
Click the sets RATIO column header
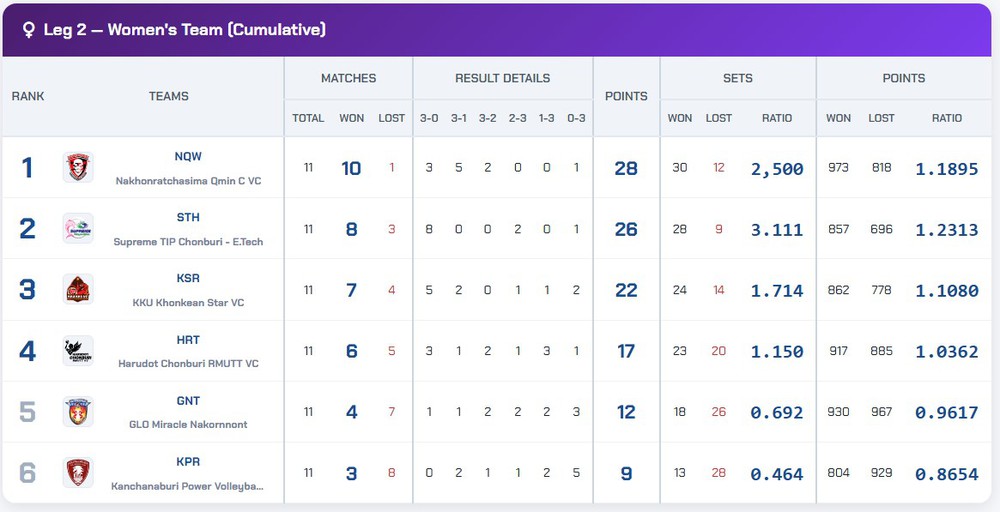click(x=777, y=118)
